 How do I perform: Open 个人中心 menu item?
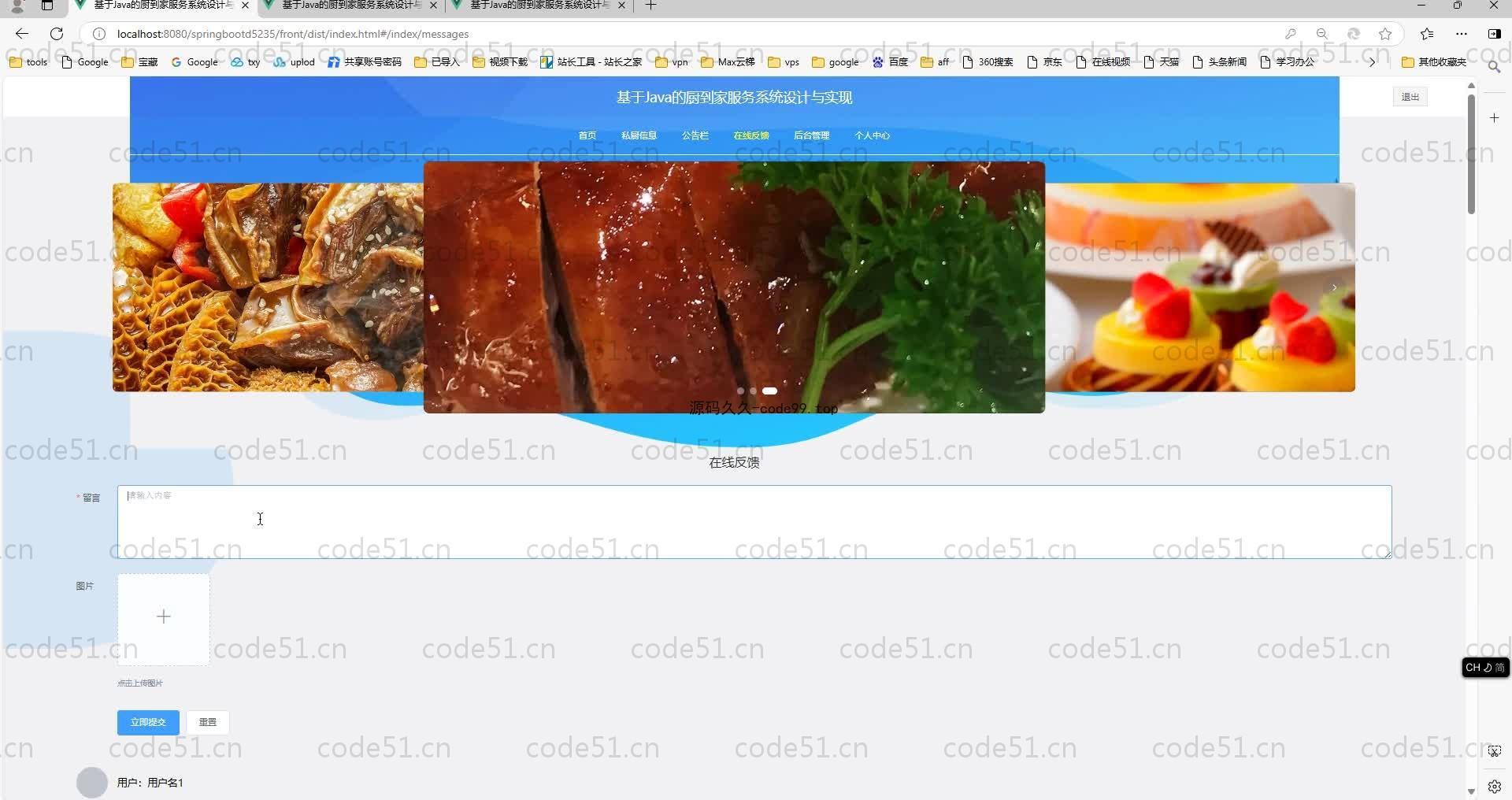point(873,135)
